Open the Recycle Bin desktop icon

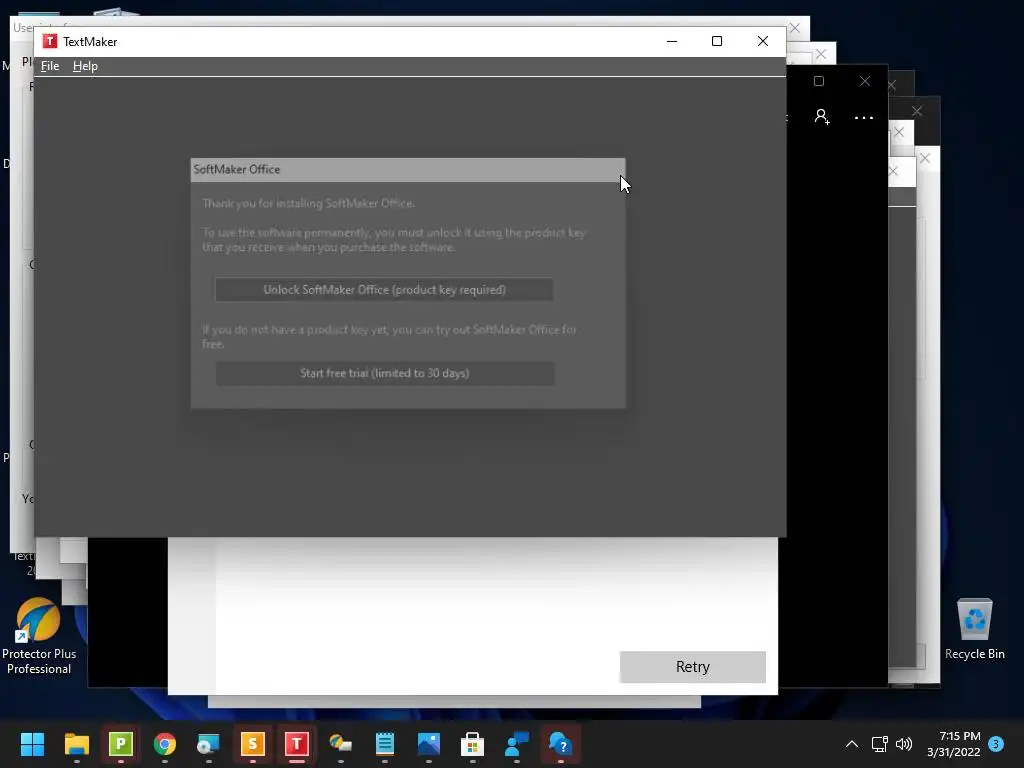click(x=974, y=629)
